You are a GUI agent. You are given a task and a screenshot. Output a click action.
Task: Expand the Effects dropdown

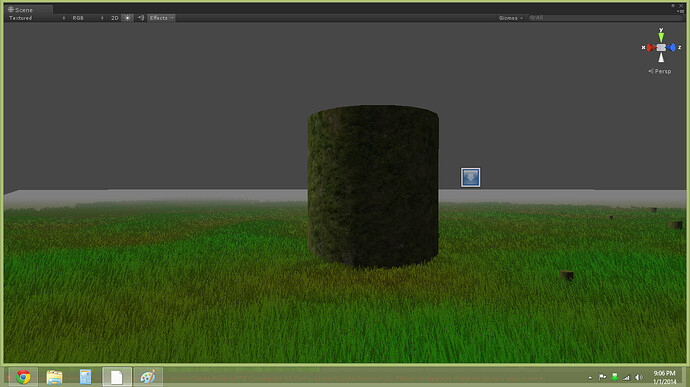tap(161, 18)
